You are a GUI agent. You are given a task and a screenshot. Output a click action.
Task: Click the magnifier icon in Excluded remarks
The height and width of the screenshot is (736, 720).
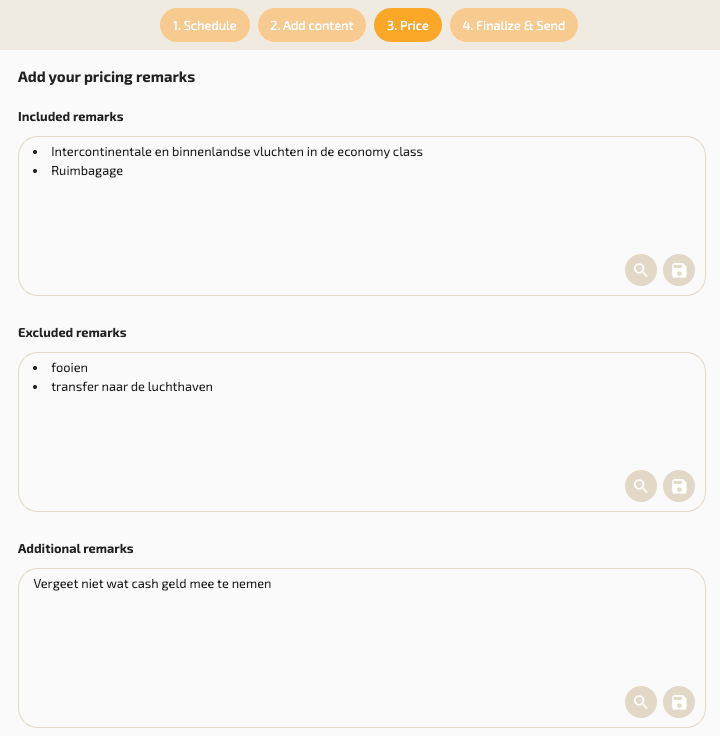[x=641, y=486]
